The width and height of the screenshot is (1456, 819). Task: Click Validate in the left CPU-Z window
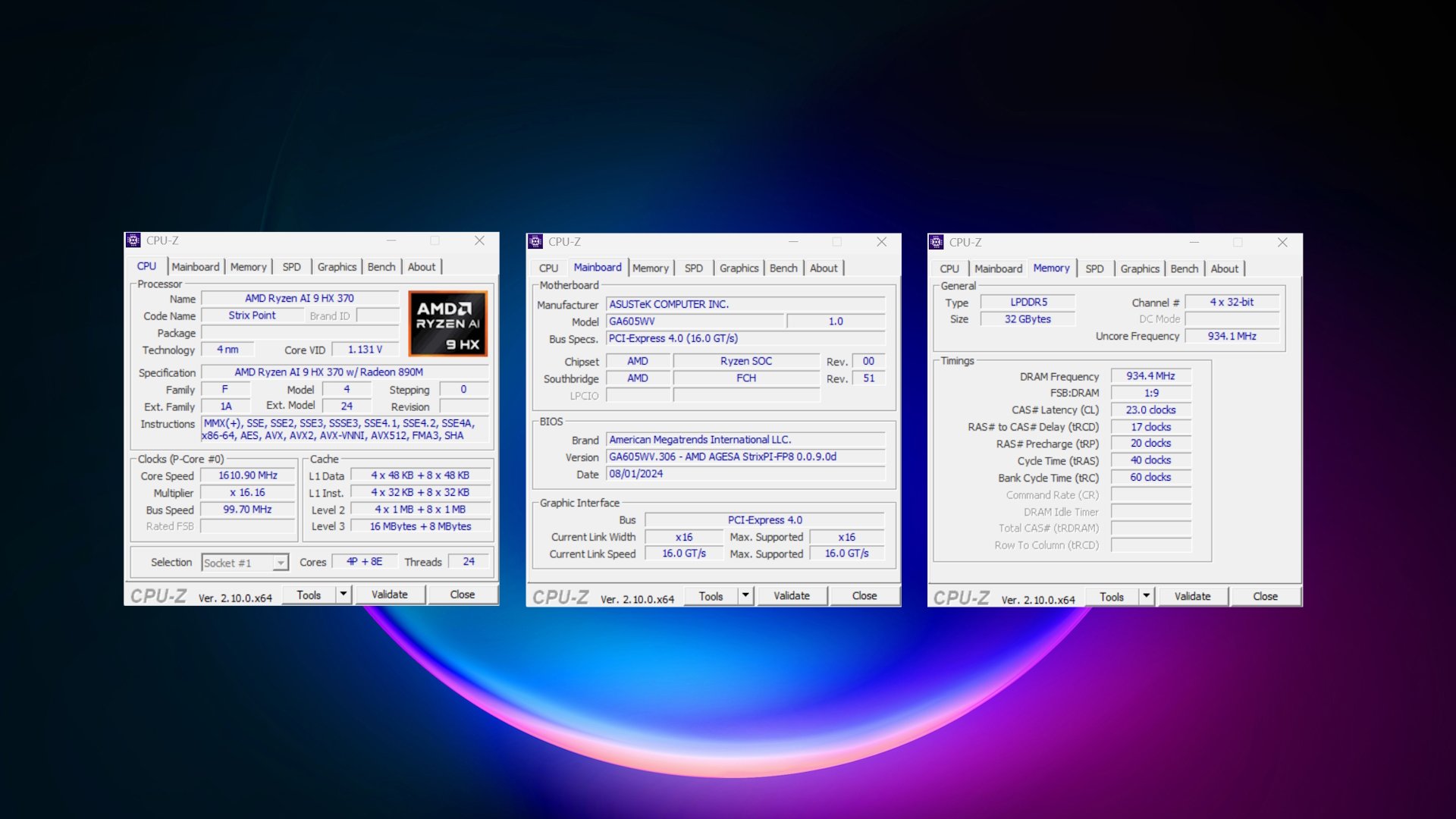(390, 595)
